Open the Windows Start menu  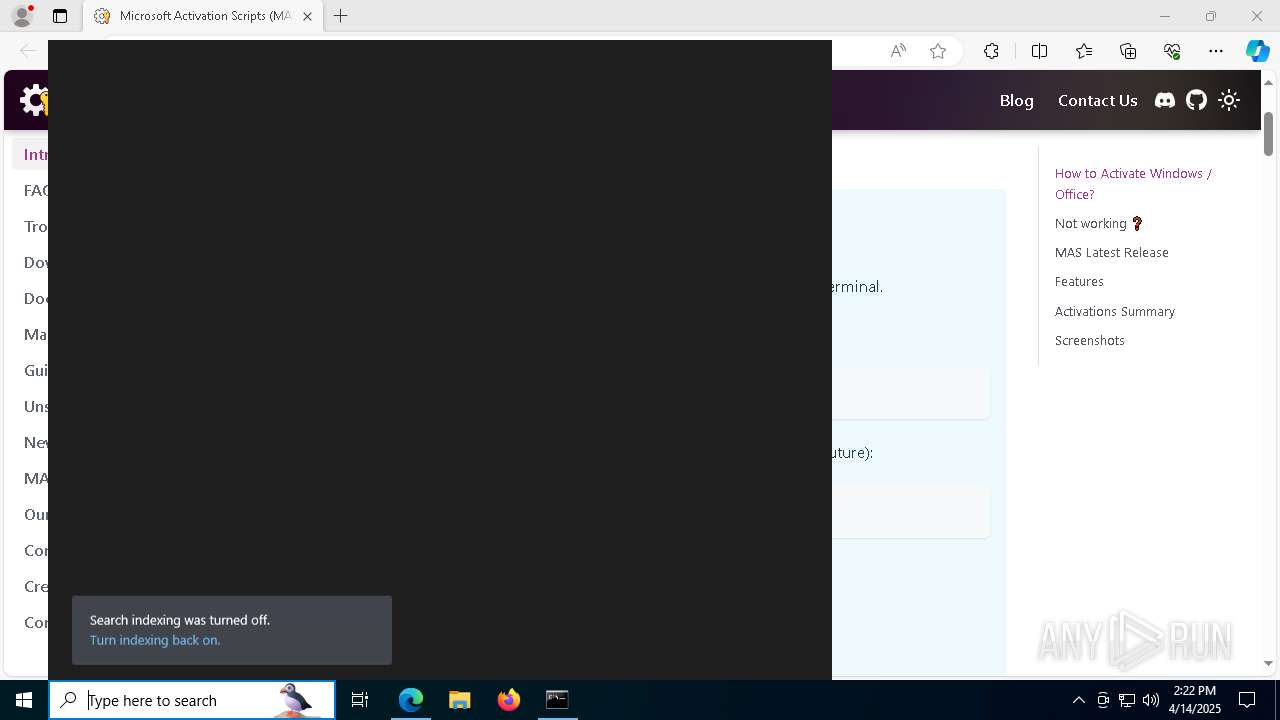[24, 700]
